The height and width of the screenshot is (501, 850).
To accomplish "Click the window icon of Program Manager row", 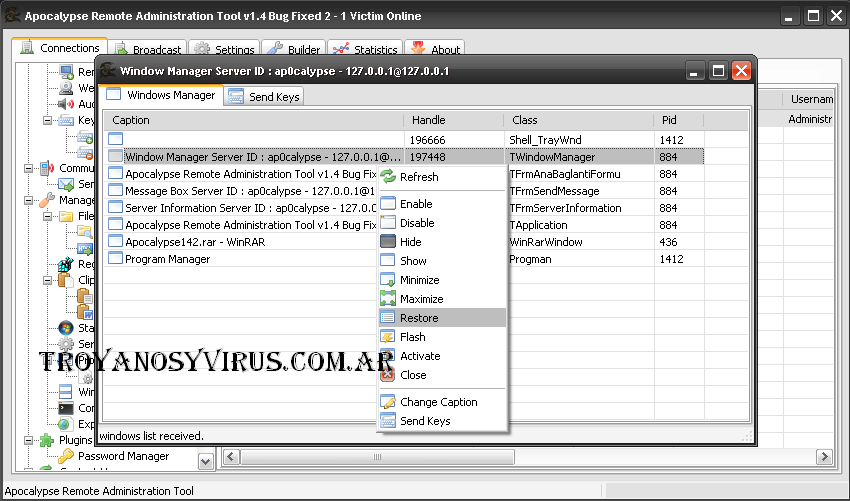I will tap(115, 259).
